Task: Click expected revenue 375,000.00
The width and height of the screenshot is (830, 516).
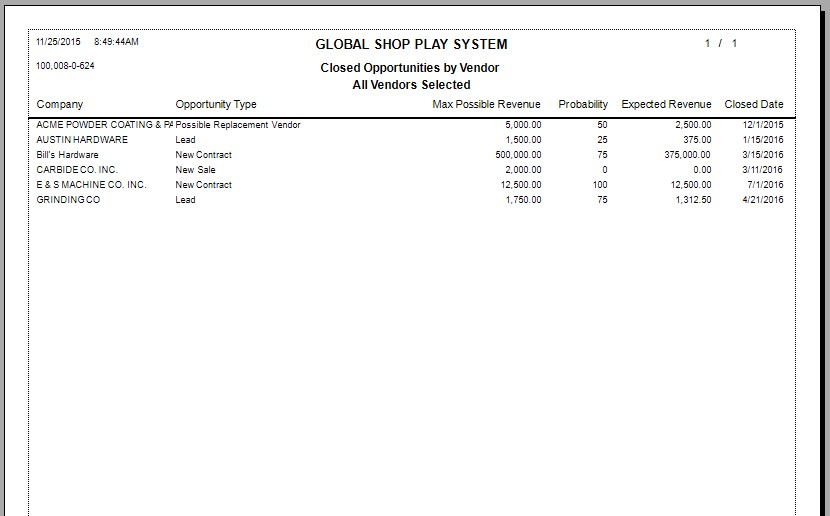Action: click(688, 155)
